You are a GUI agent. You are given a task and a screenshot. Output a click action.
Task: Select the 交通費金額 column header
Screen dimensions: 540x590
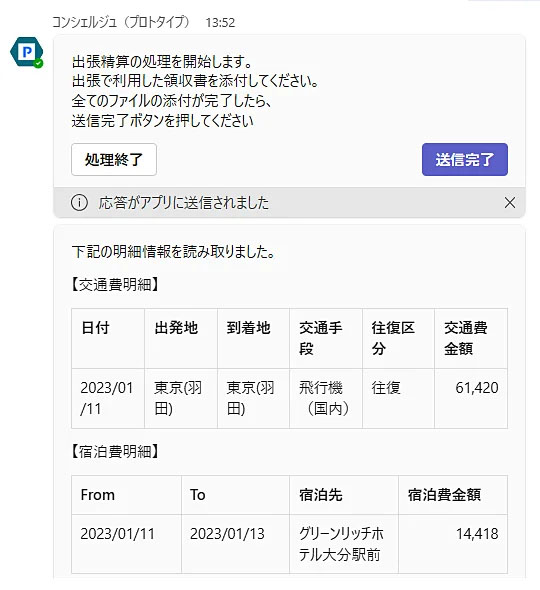click(x=471, y=338)
